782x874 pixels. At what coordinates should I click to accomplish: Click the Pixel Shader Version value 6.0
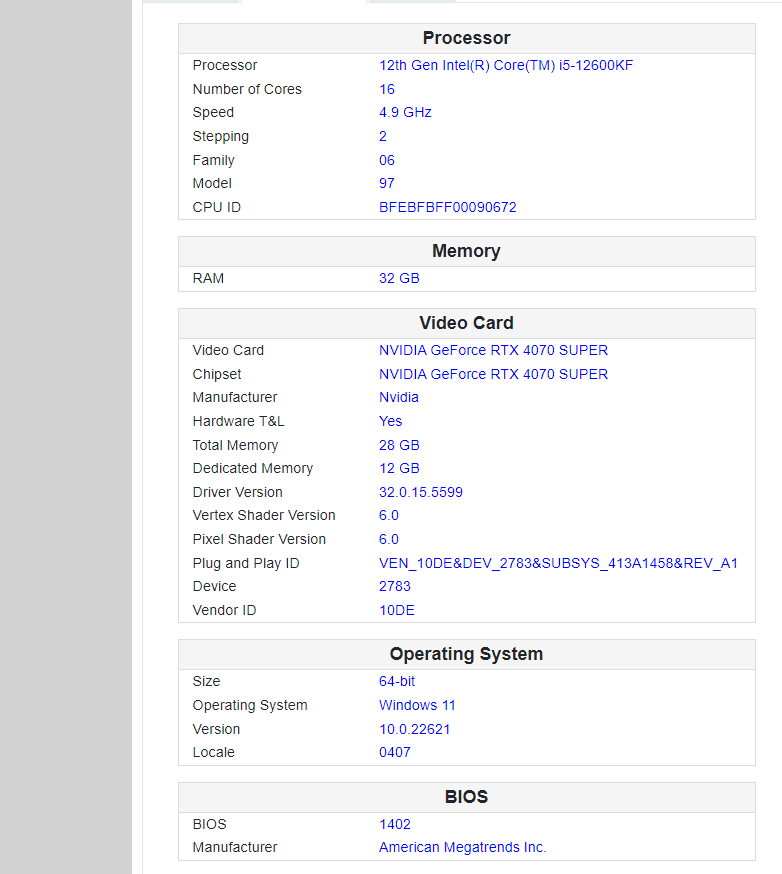coord(388,540)
